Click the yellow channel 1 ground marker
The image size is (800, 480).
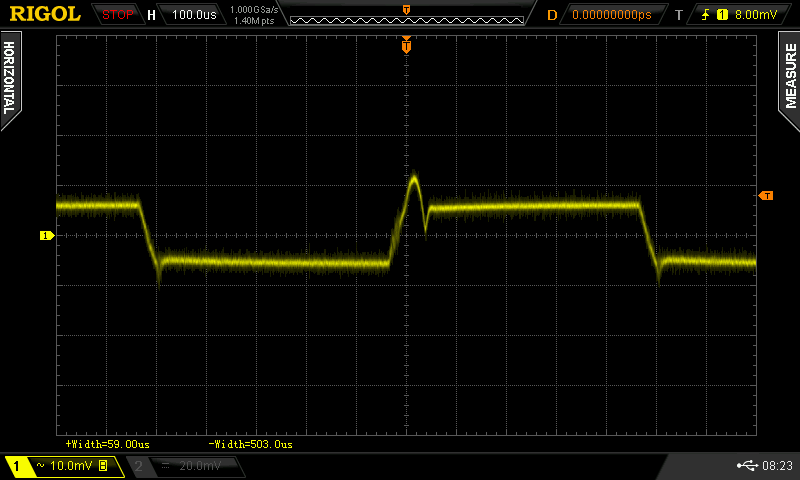click(x=46, y=235)
